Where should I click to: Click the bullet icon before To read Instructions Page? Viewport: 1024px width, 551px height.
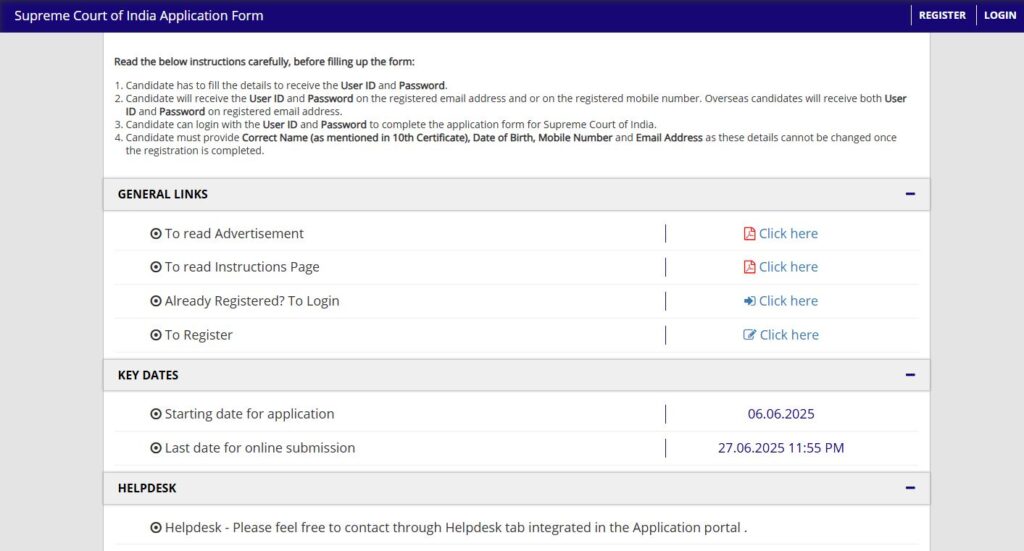[155, 267]
